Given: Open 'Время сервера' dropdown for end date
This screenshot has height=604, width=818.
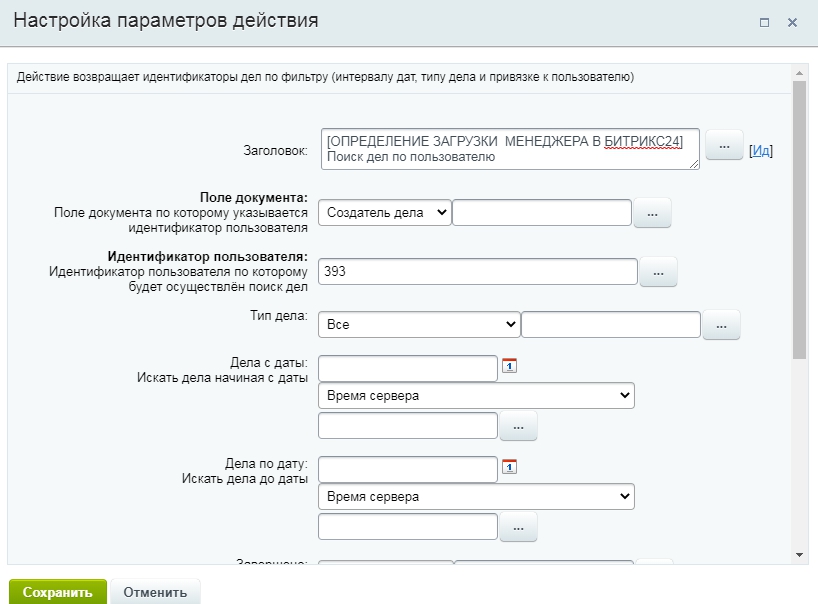Looking at the screenshot, I should [x=476, y=496].
